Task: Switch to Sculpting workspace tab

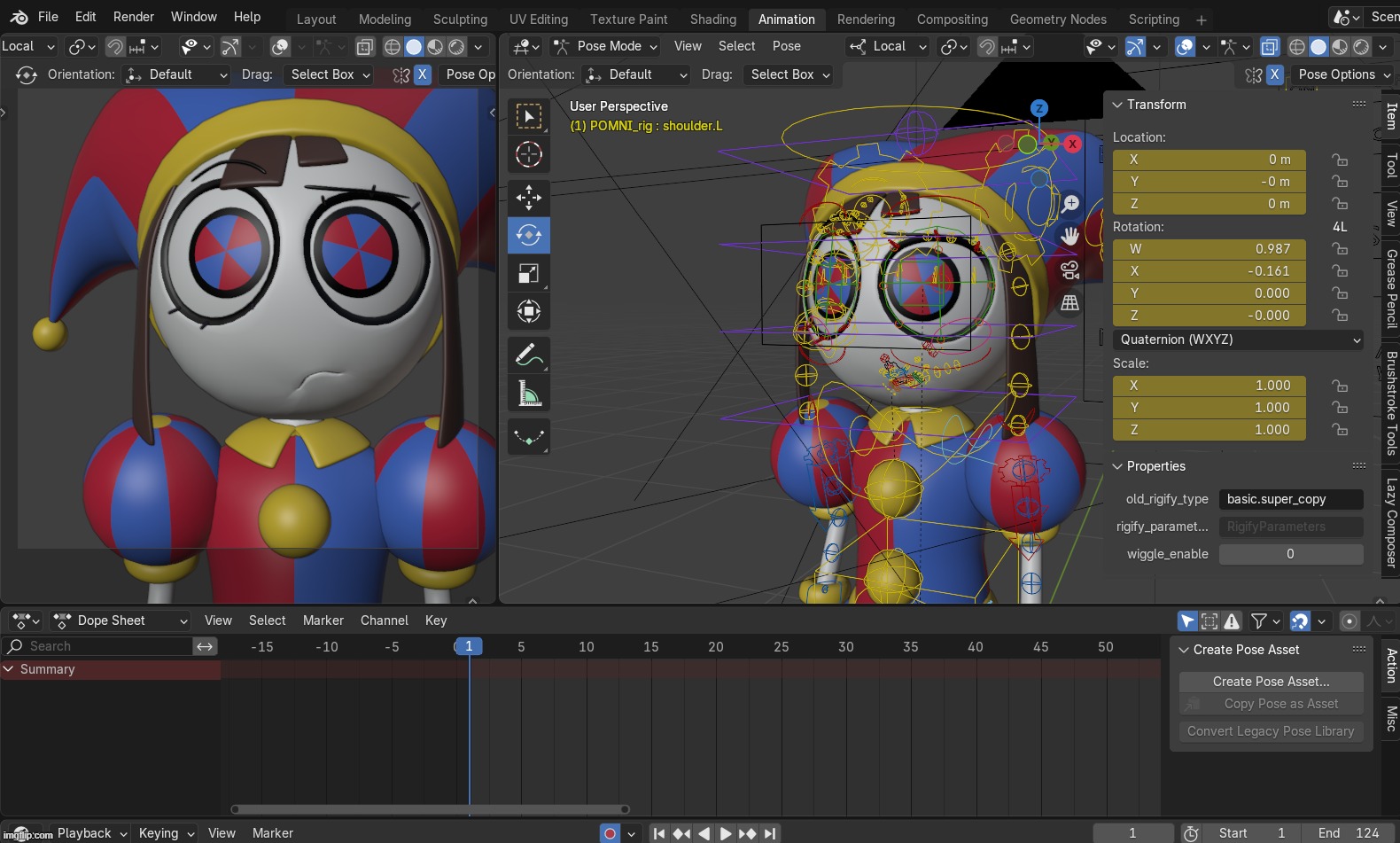Action: (460, 19)
